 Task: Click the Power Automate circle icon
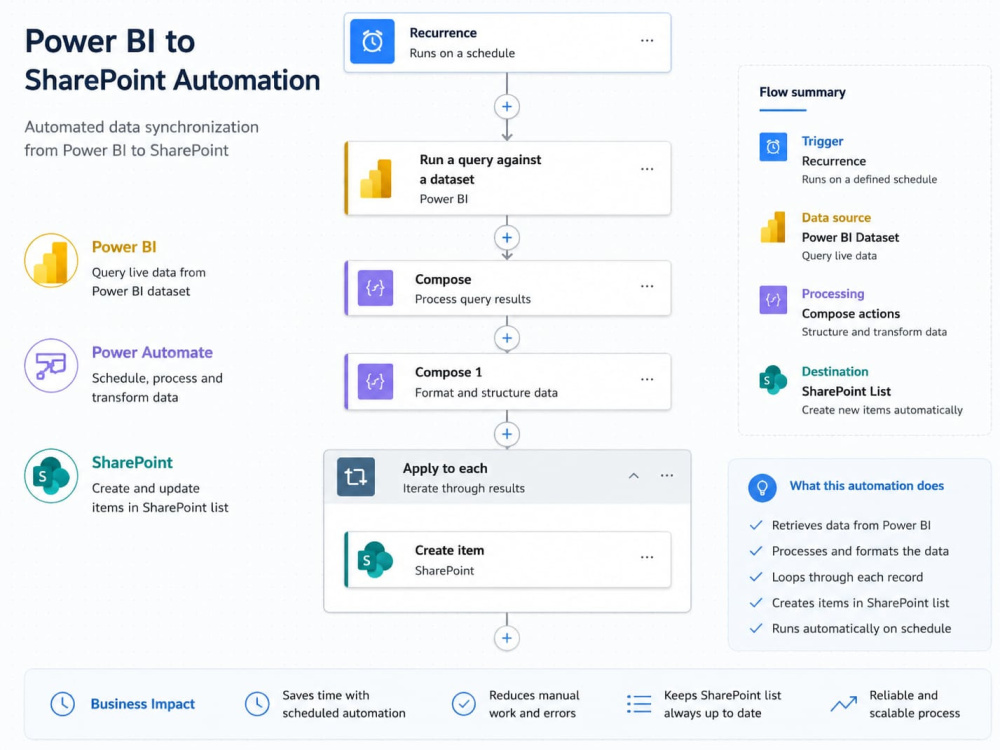(51, 366)
